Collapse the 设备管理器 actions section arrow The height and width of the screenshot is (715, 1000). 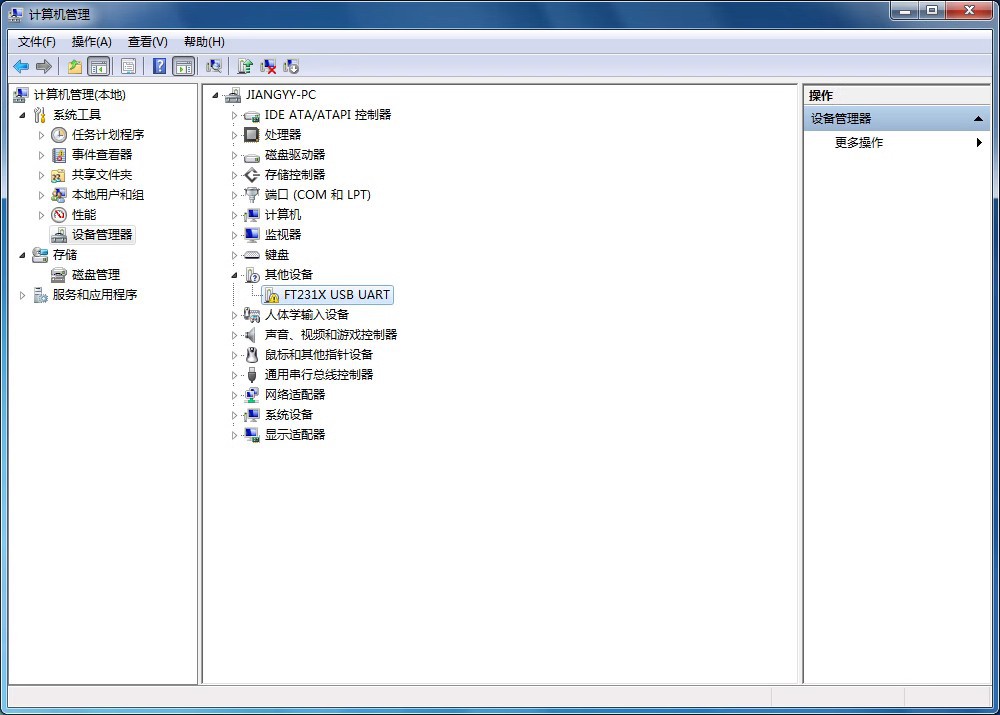coord(978,119)
